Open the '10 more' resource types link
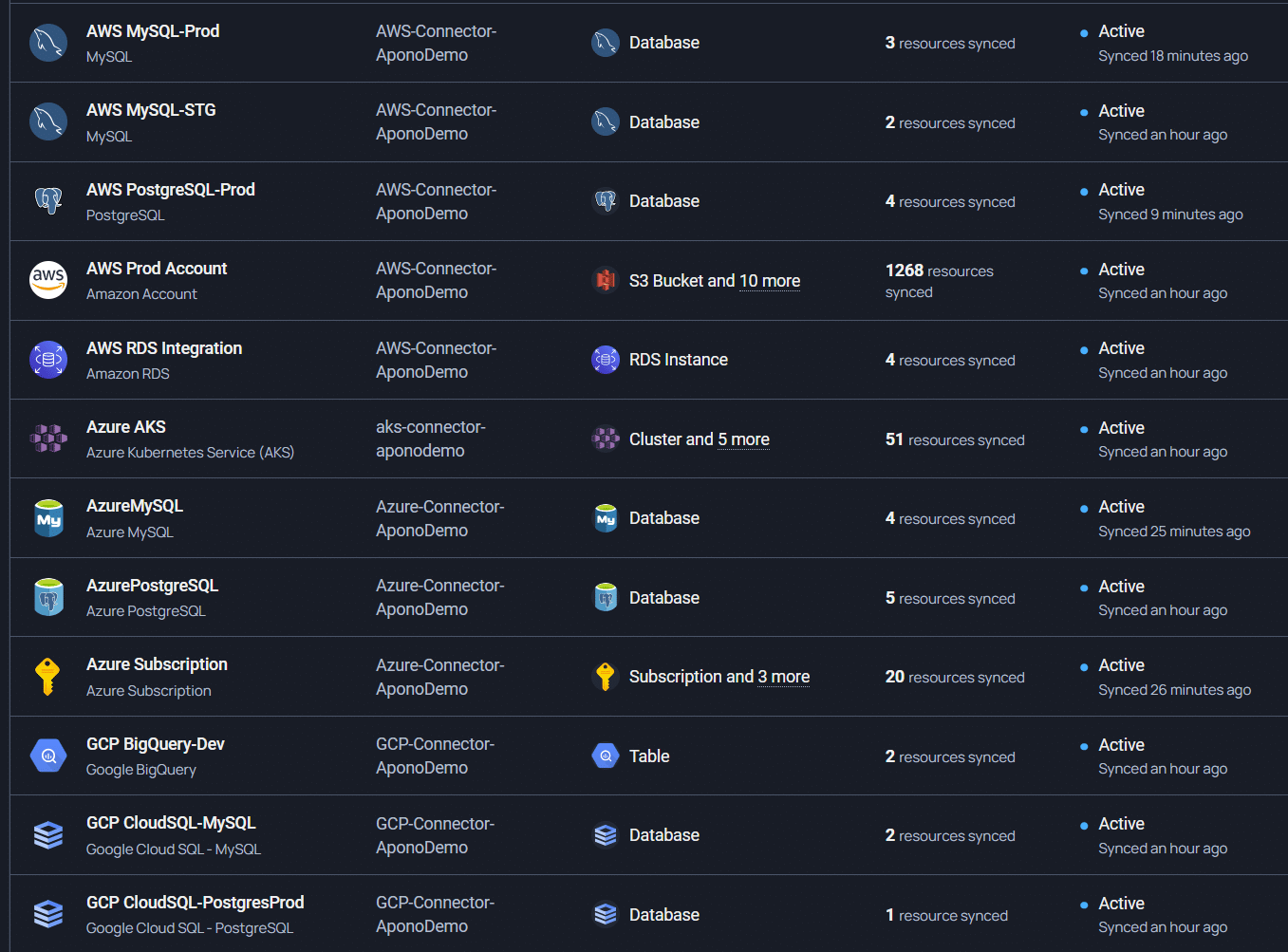The width and height of the screenshot is (1288, 952). [x=770, y=281]
